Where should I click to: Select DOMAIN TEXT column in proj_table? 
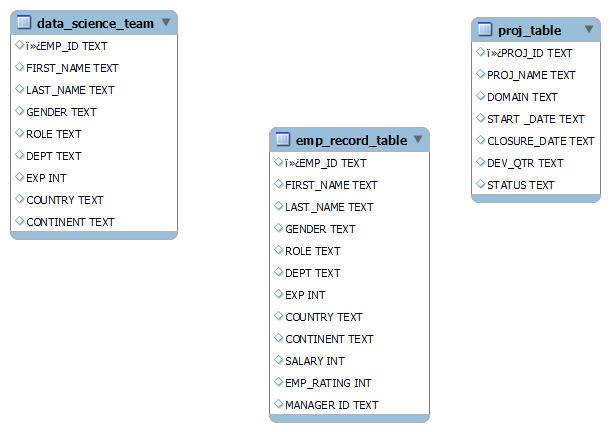tap(522, 97)
